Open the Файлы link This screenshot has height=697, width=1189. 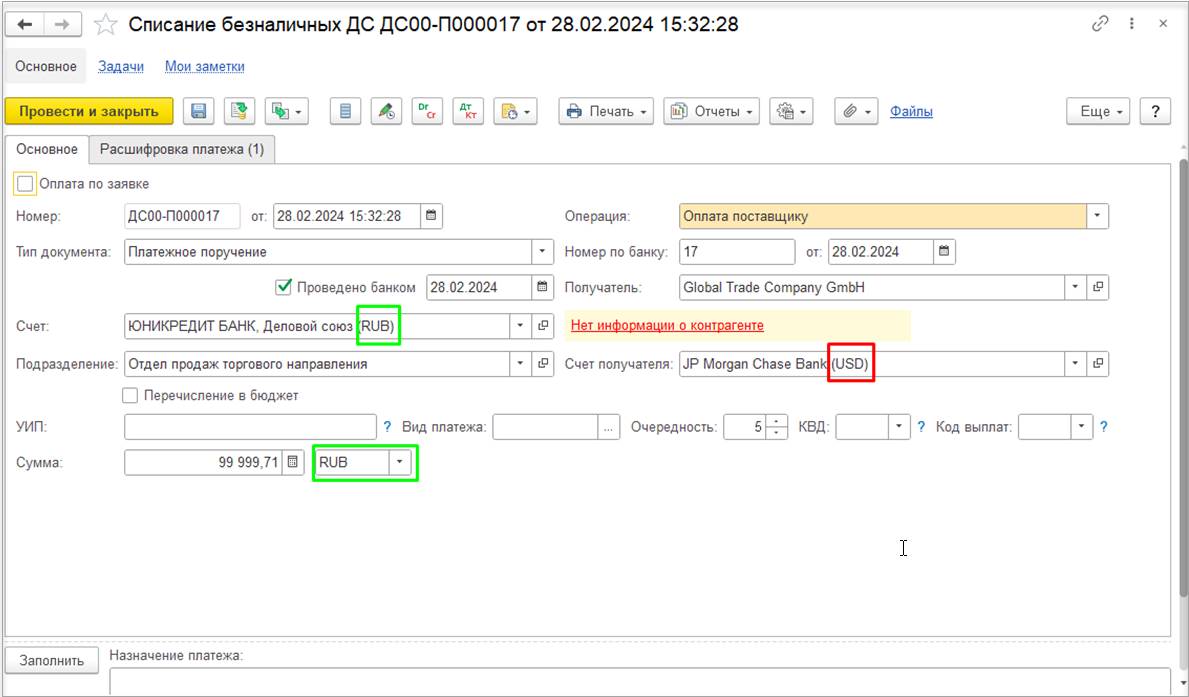click(x=911, y=111)
